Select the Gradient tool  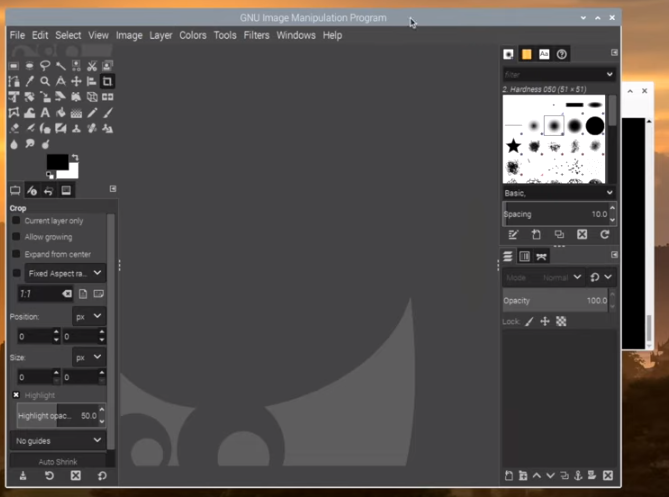[x=76, y=113]
